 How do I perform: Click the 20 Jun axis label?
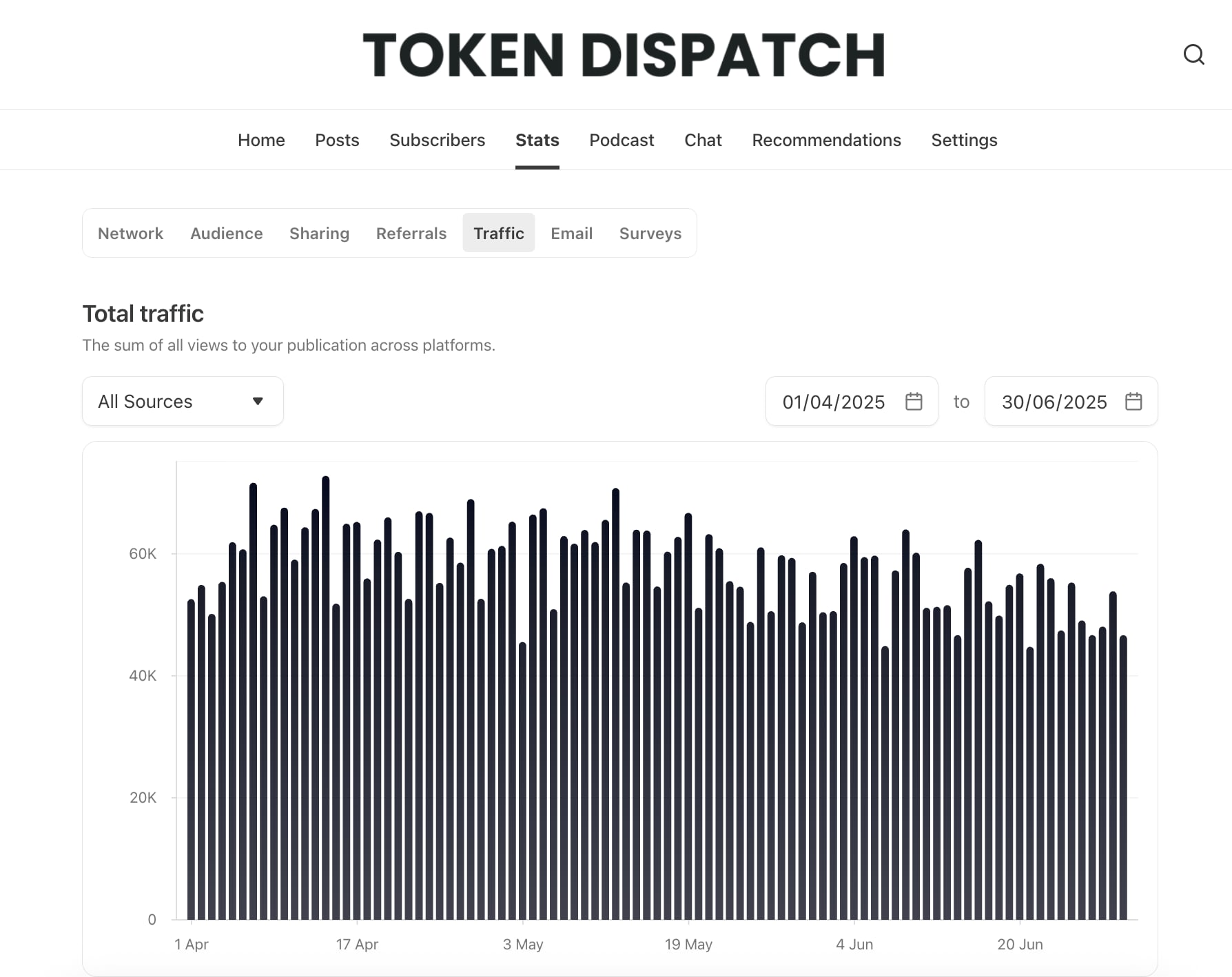click(1020, 944)
